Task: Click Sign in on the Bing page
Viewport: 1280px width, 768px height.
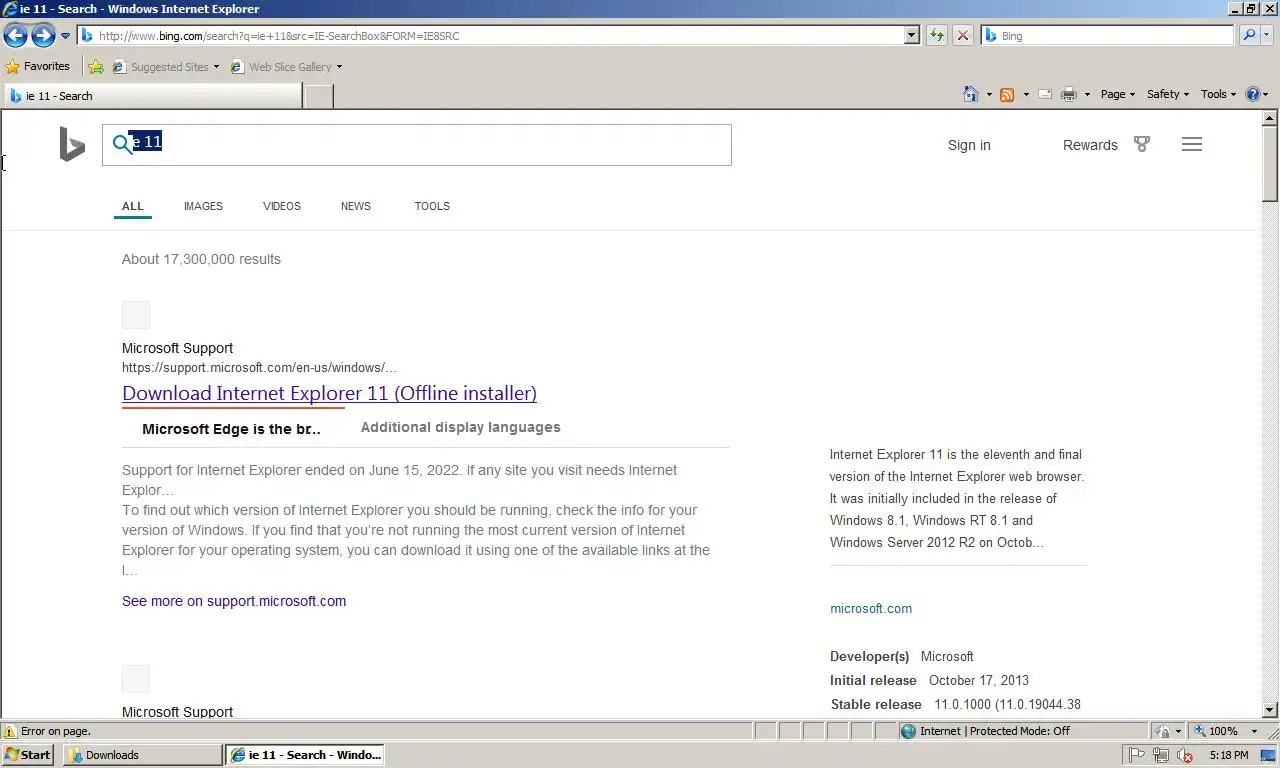Action: pos(969,145)
